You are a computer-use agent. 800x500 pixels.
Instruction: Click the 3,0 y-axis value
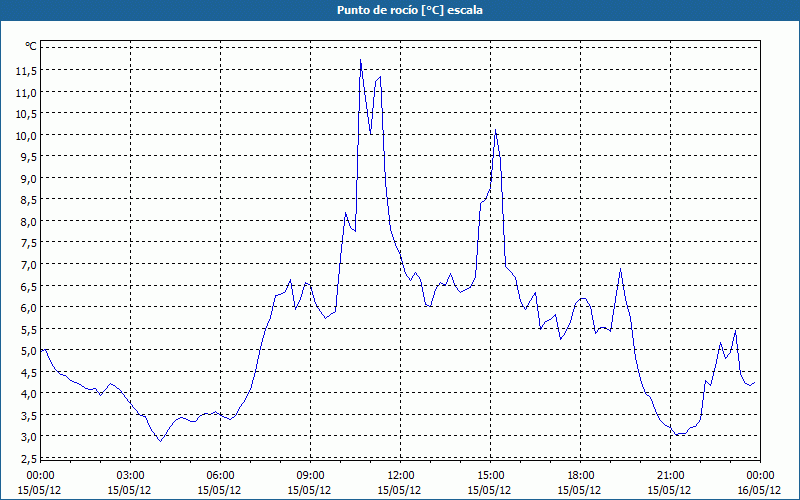29,437
